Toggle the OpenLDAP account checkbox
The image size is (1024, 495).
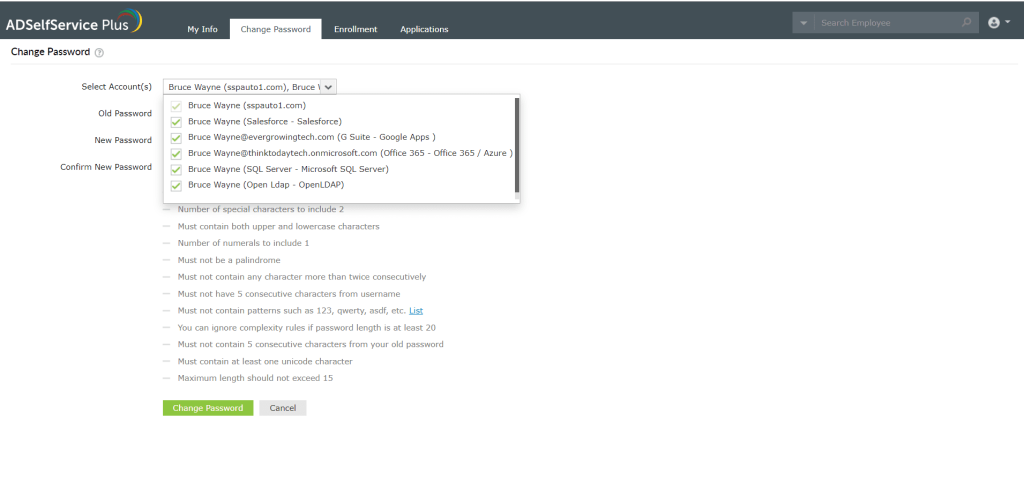point(177,185)
